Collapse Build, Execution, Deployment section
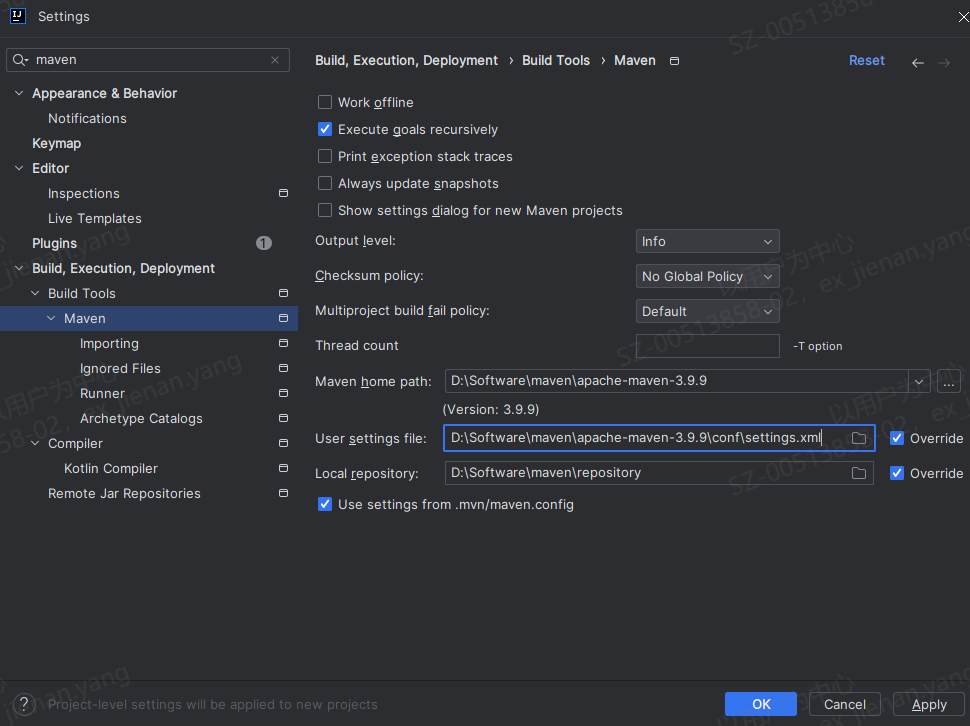970x726 pixels. (x=19, y=268)
